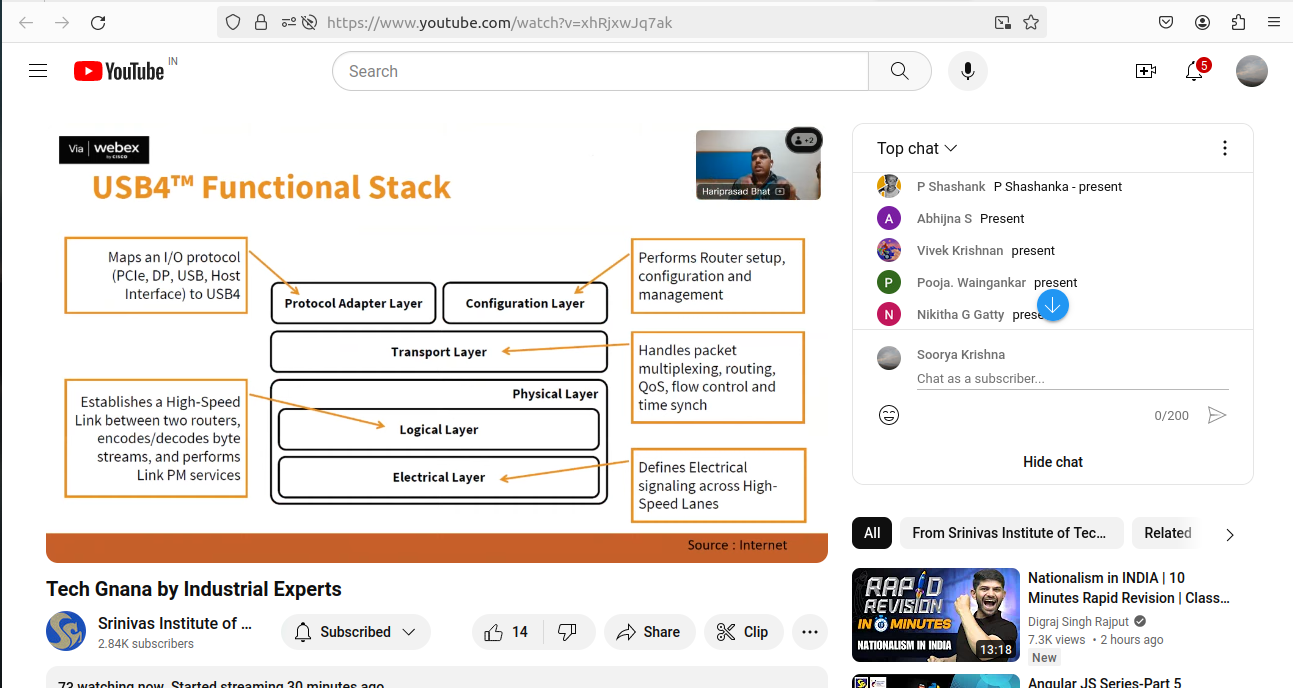Select the Related filter chip

(1167, 533)
